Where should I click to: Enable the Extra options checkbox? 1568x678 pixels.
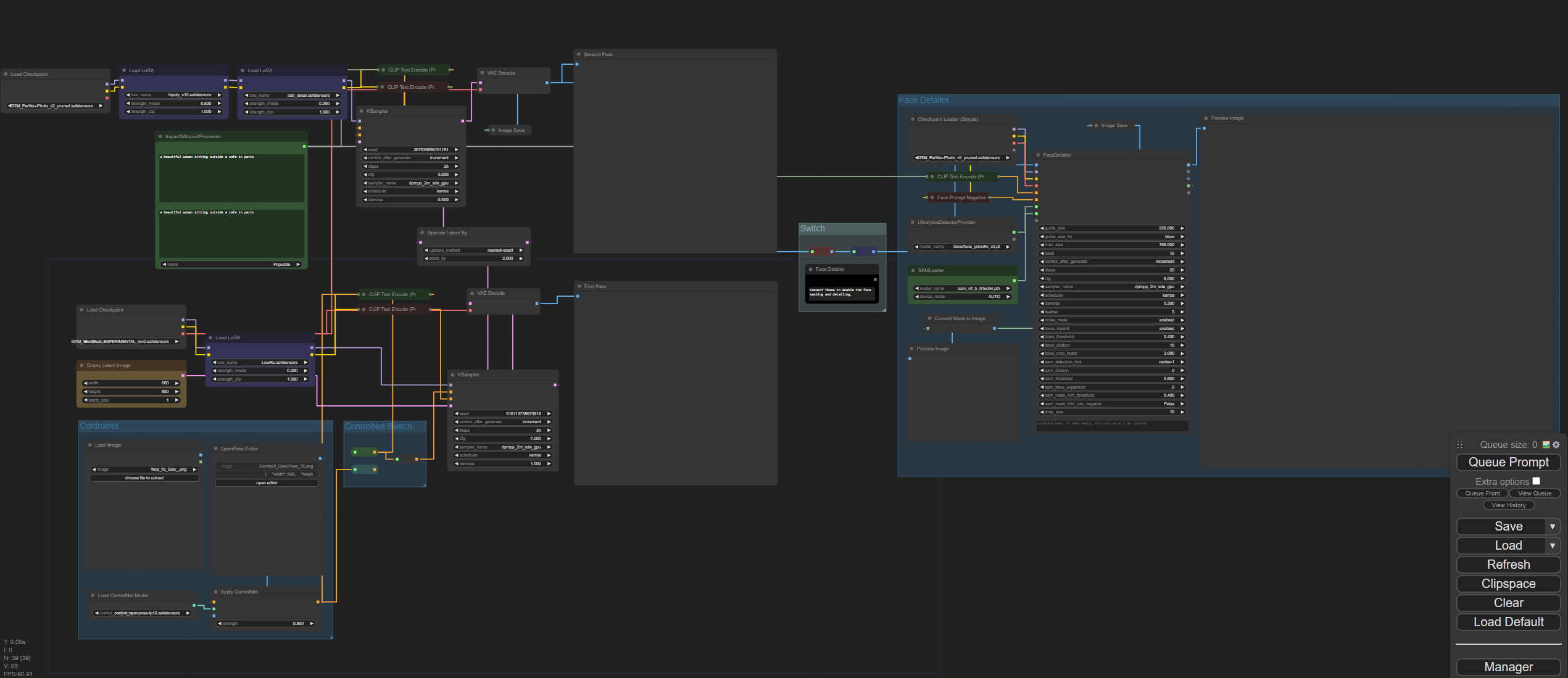[1536, 481]
